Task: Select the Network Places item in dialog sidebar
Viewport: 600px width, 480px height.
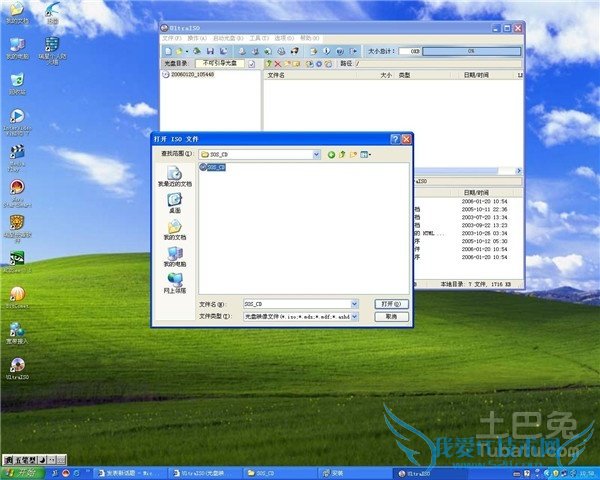Action: 175,284
